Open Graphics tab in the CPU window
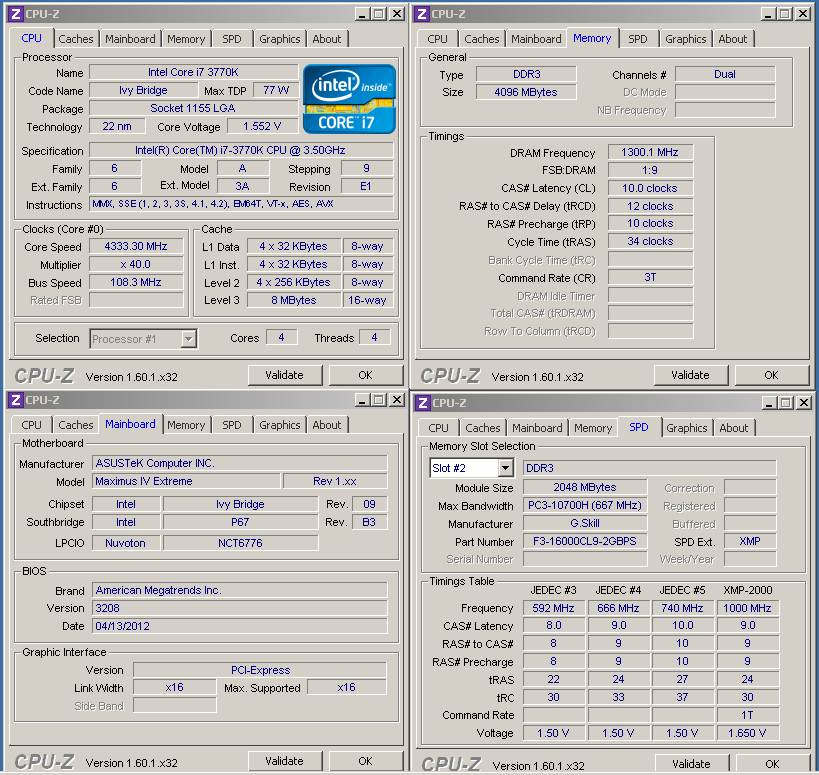 279,39
